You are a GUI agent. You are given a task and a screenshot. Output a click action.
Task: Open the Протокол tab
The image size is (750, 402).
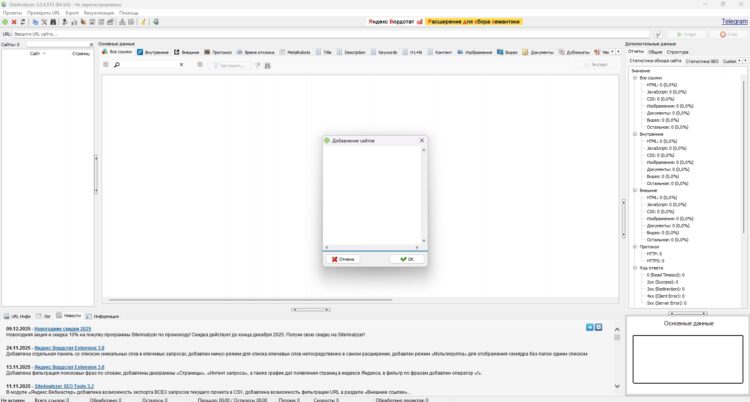(x=218, y=52)
